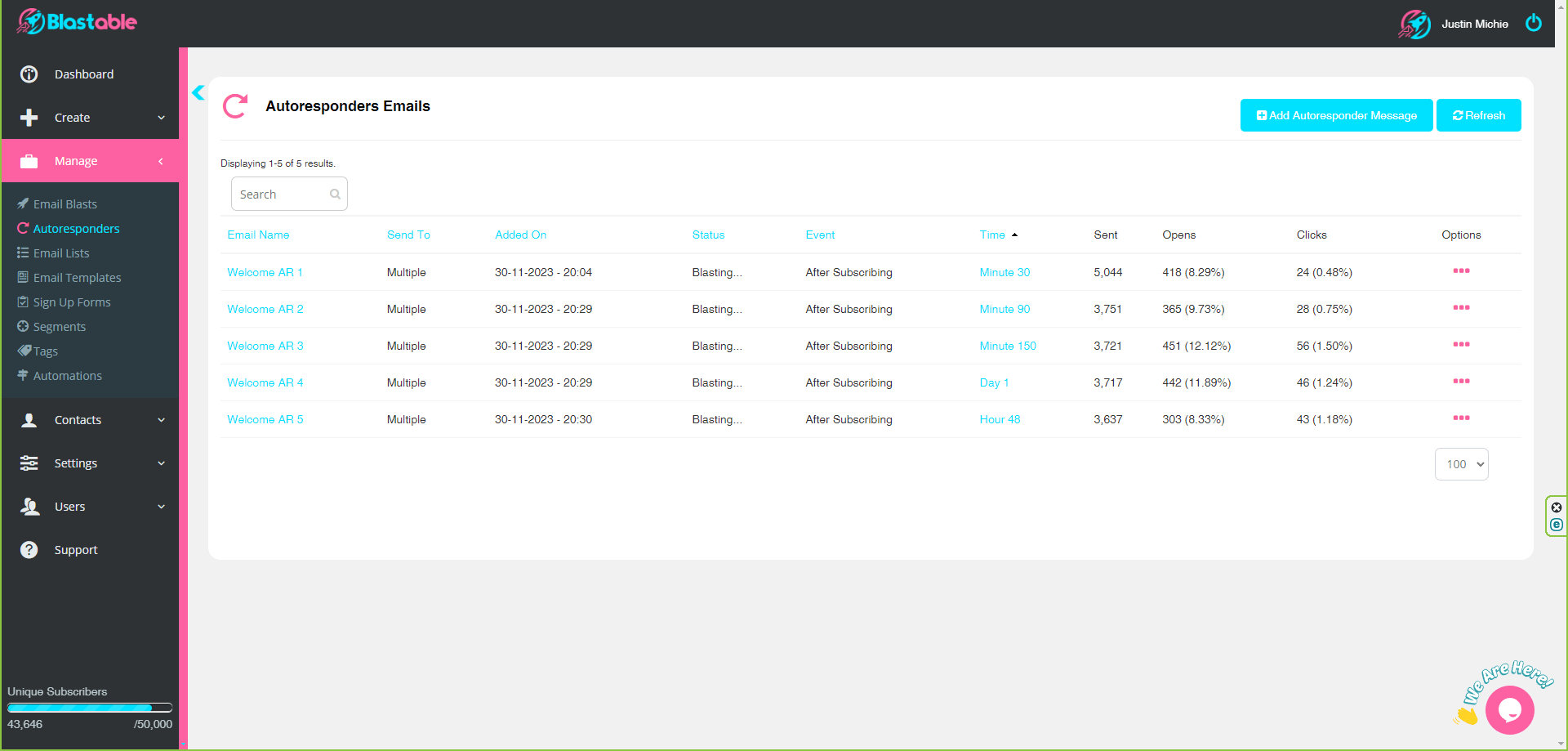The width and height of the screenshot is (1568, 751).
Task: Click the Unique Subscribers progress bar
Action: pos(90,708)
